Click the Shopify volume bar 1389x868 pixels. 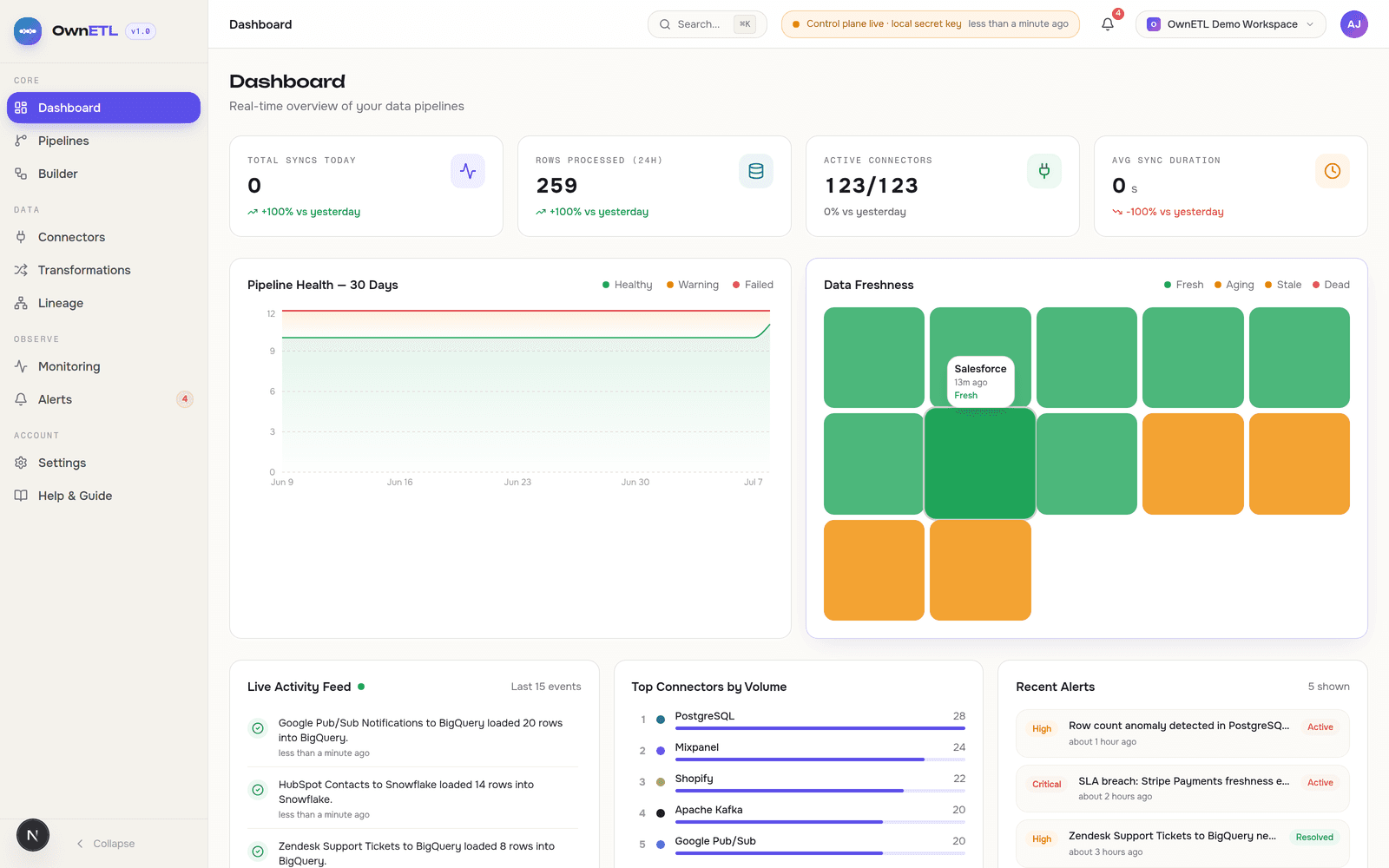[820, 791]
